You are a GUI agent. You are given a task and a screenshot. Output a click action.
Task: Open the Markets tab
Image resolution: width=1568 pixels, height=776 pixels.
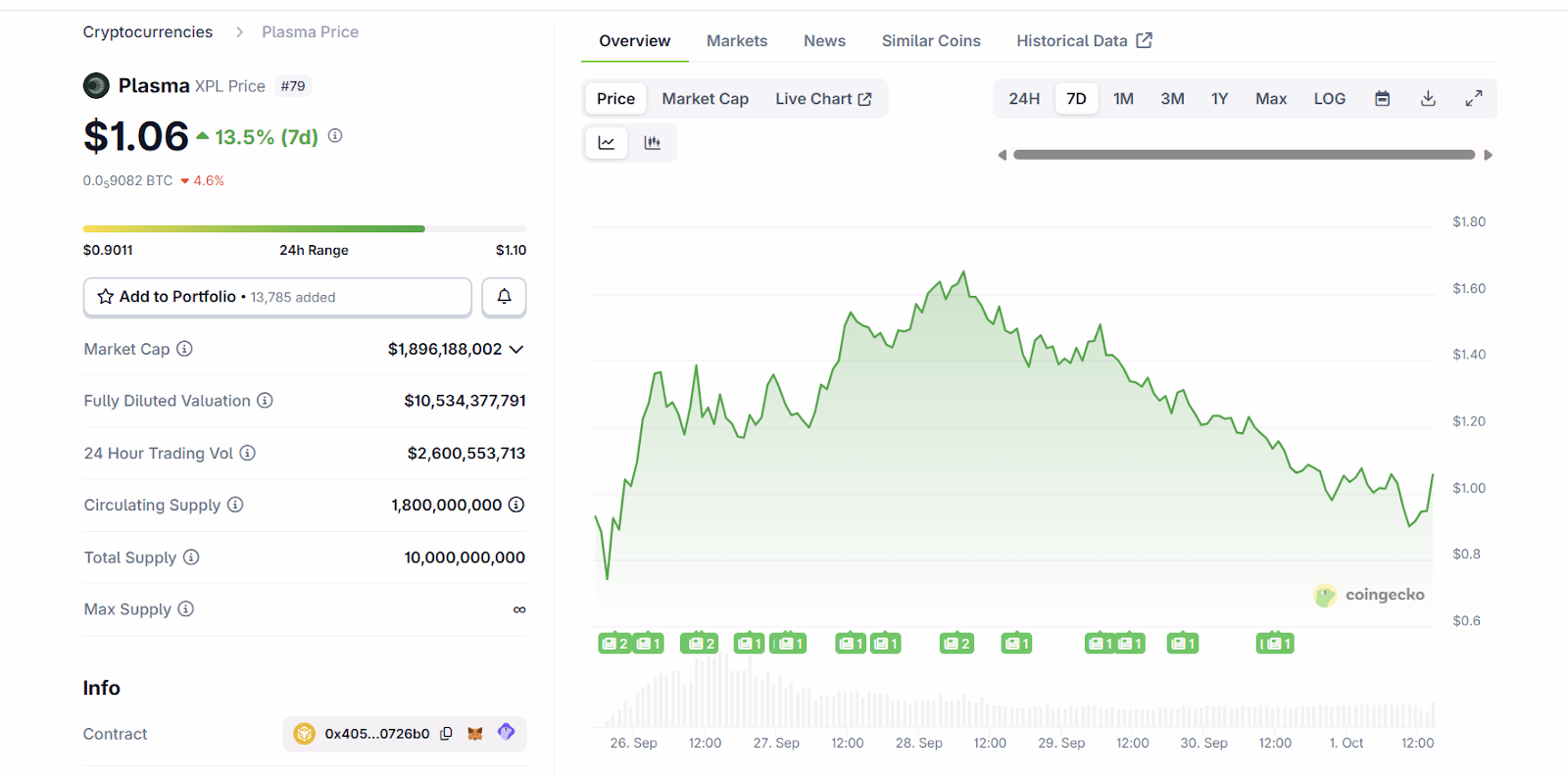736,41
